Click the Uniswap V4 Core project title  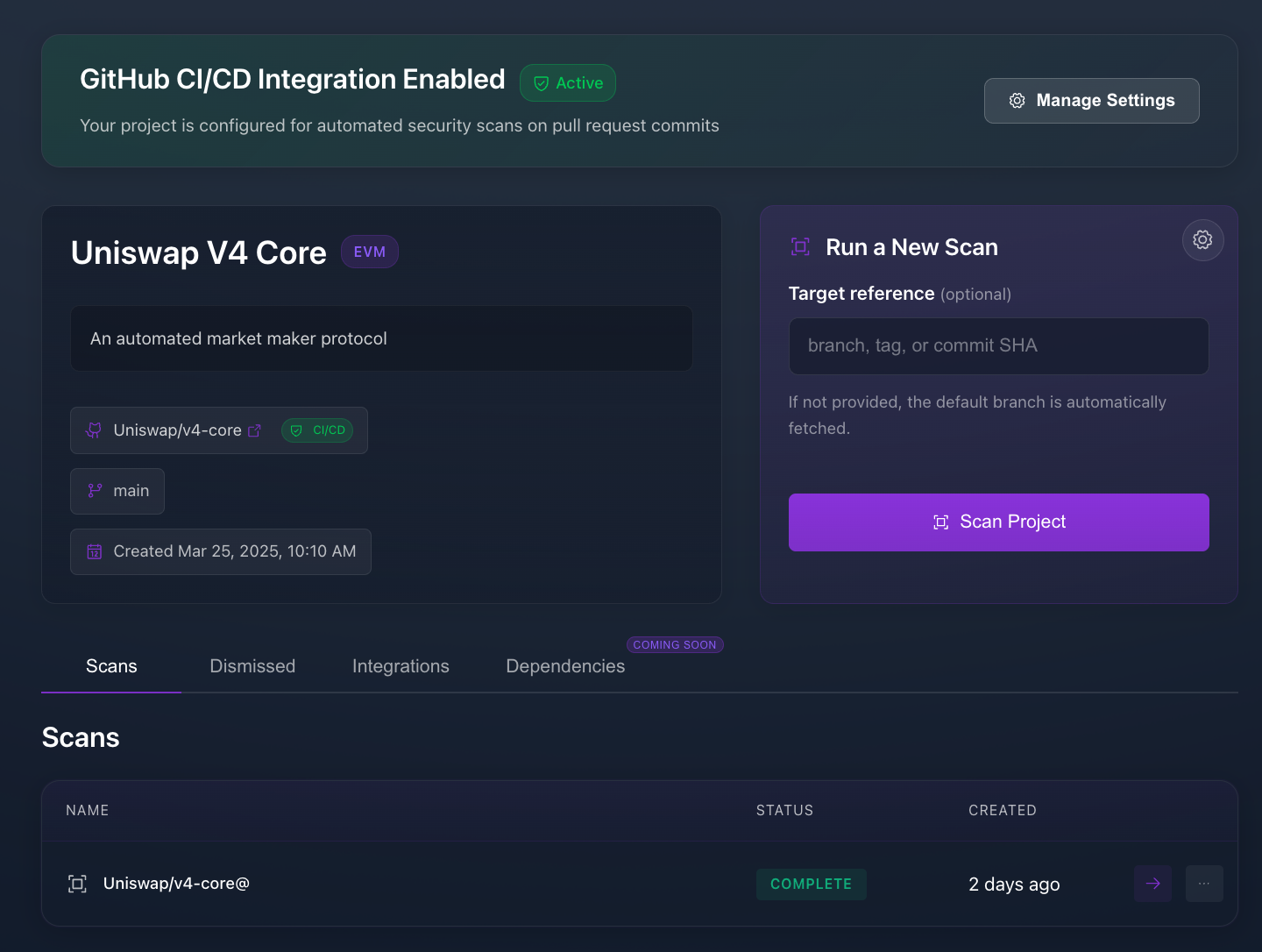click(199, 253)
